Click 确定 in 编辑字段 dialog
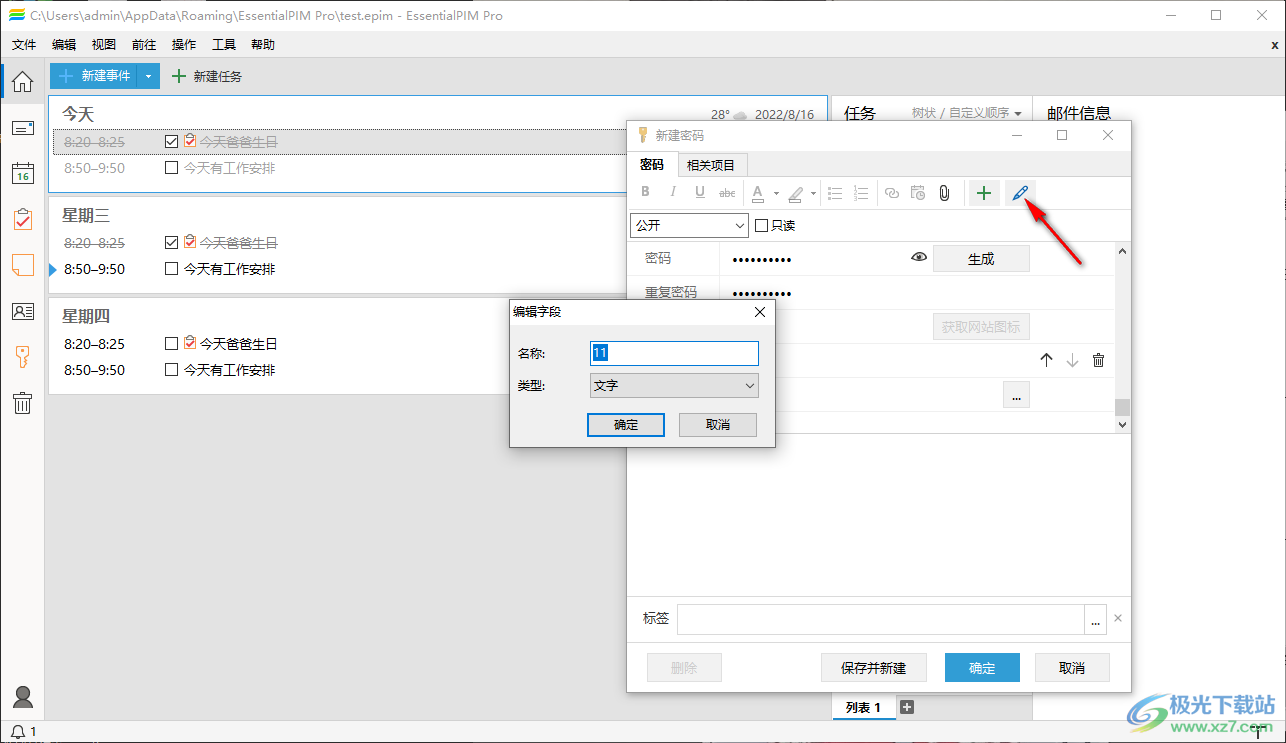The width and height of the screenshot is (1286, 743). (x=626, y=425)
